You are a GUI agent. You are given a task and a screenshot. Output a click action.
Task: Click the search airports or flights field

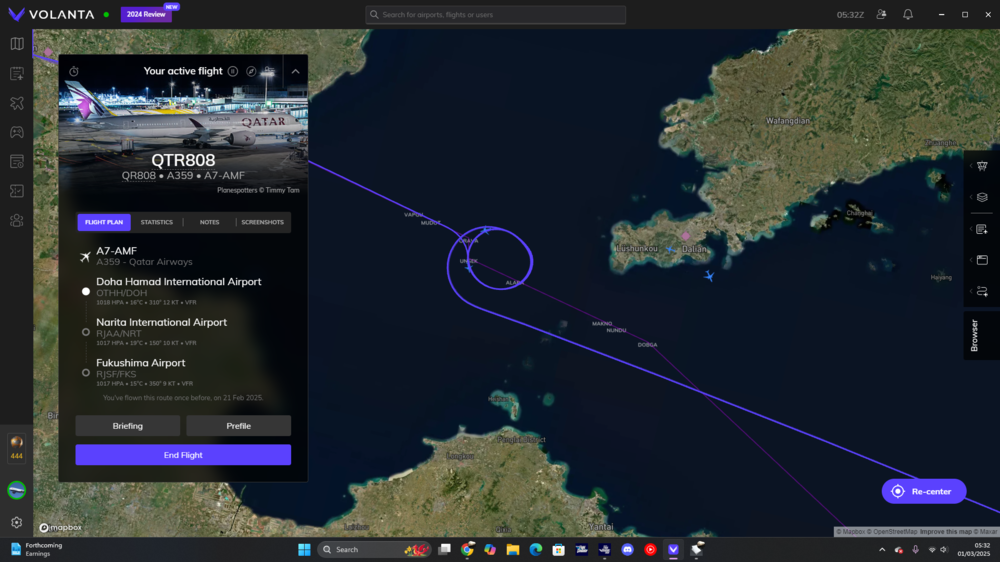click(x=495, y=15)
